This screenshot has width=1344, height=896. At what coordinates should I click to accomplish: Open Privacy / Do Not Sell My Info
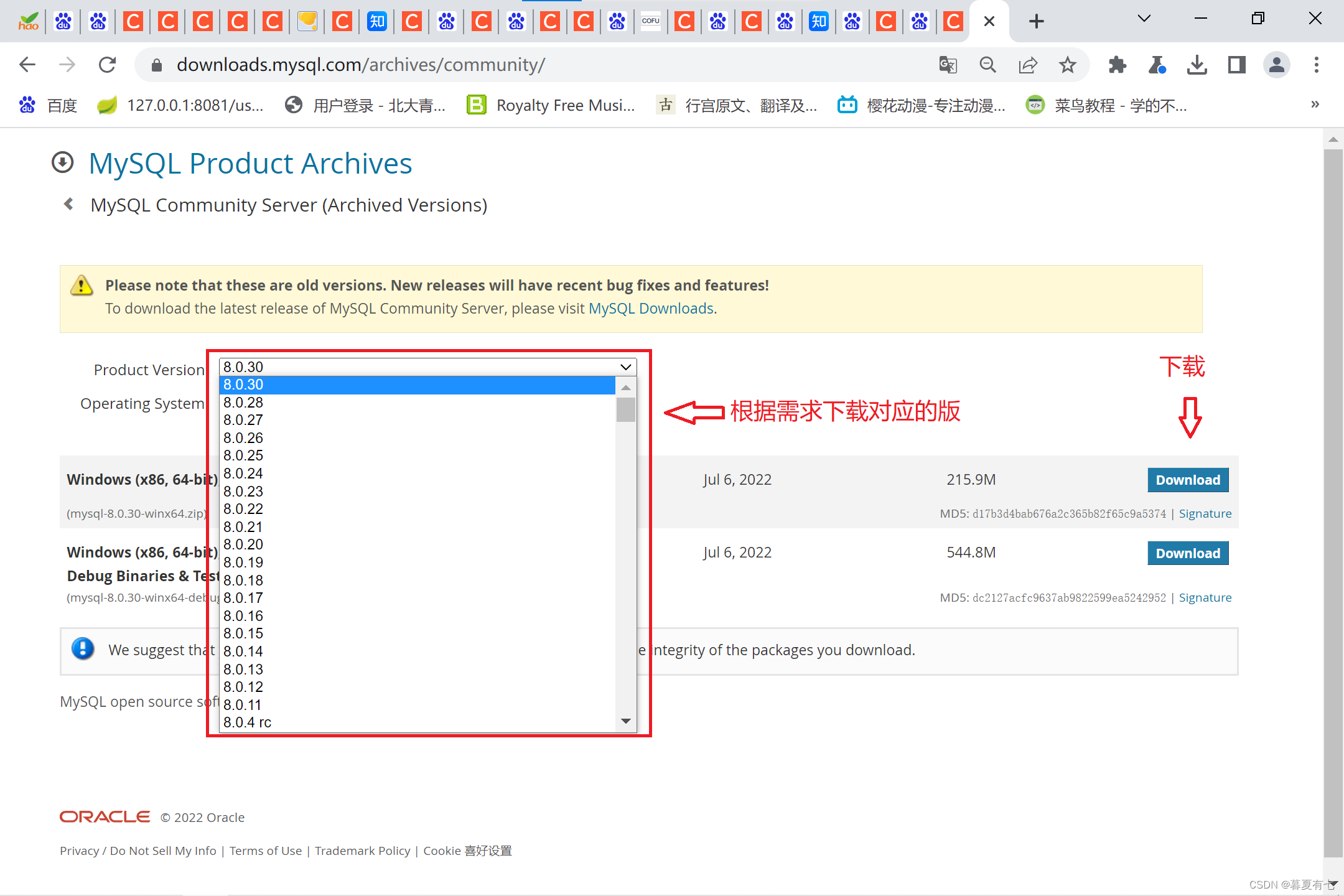pyautogui.click(x=138, y=851)
